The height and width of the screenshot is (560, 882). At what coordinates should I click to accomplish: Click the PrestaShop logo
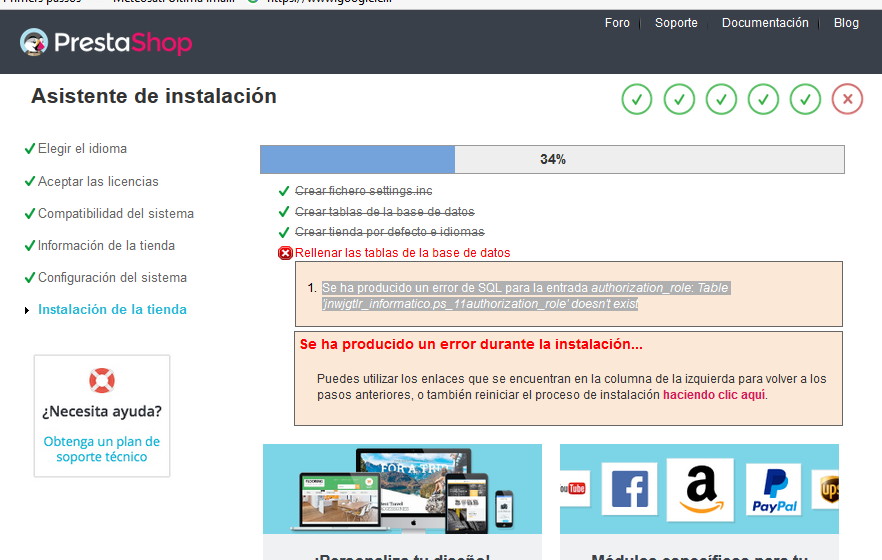coord(106,42)
